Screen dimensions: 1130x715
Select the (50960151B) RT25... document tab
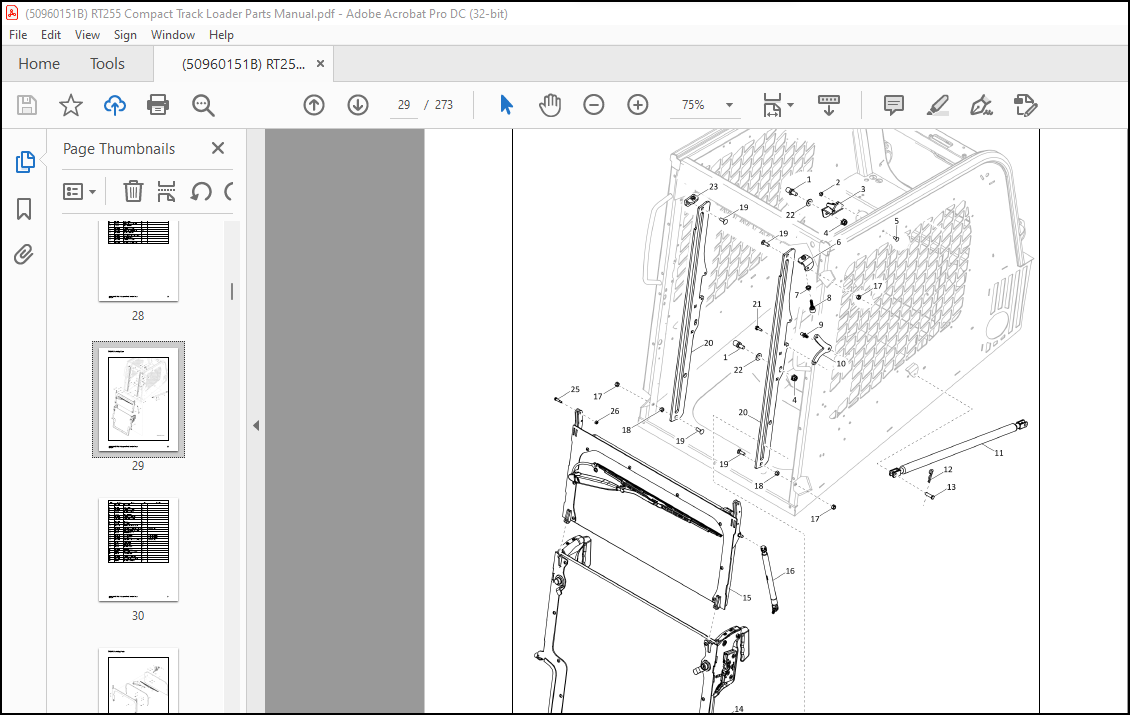(243, 64)
